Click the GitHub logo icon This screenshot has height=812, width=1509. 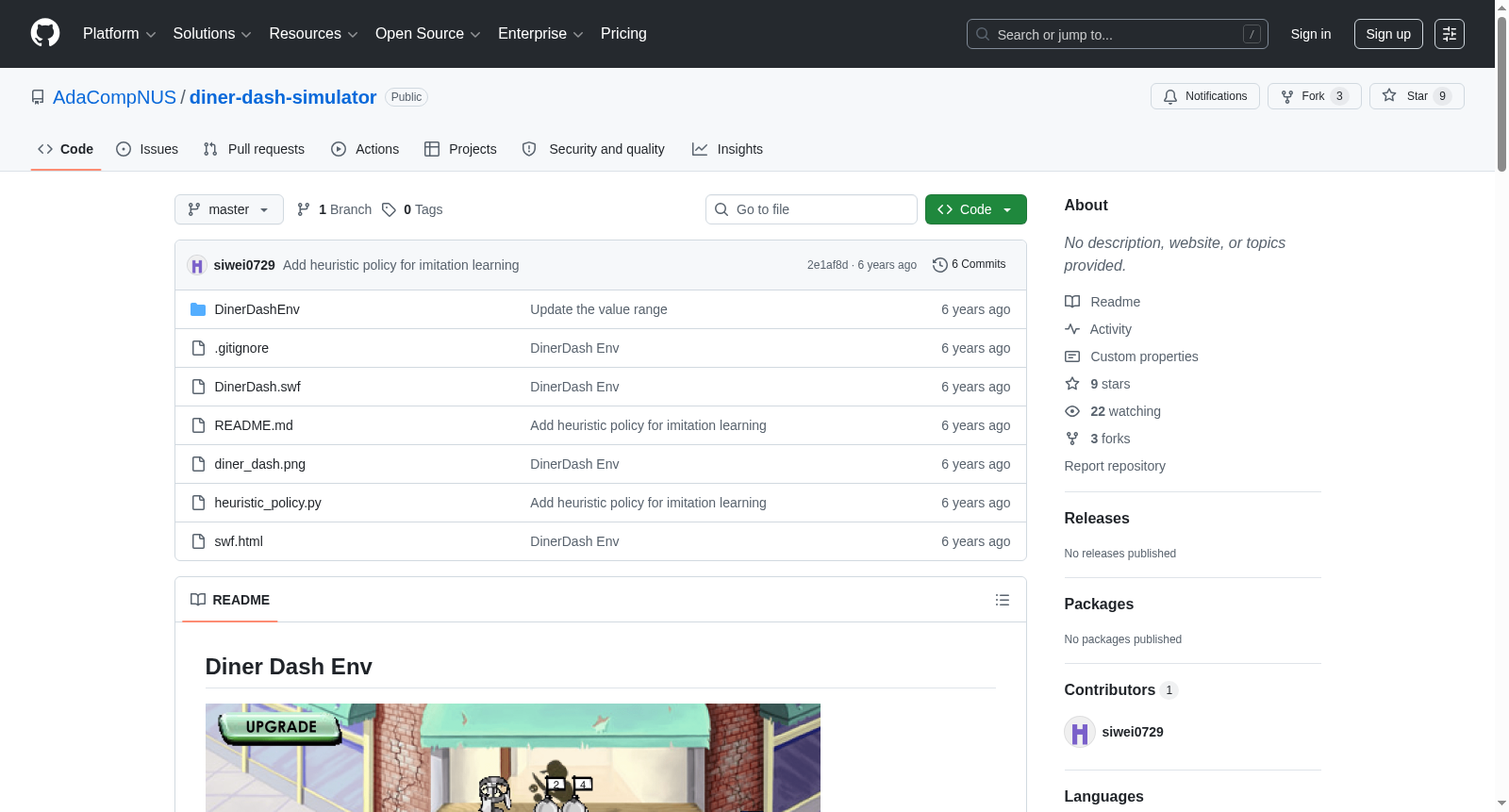pyautogui.click(x=45, y=33)
